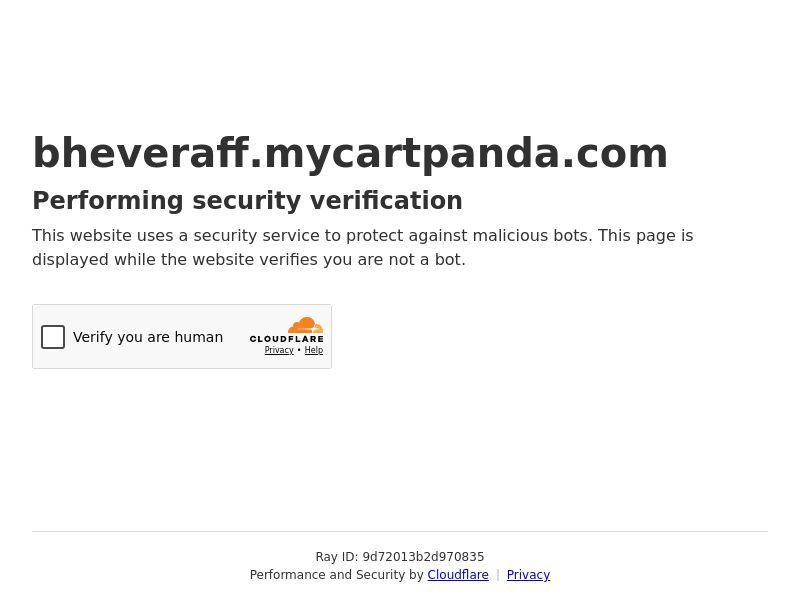Click the Ray ID value 9d72013b2d970835
Screen dimensions: 800x600
click(x=423, y=557)
